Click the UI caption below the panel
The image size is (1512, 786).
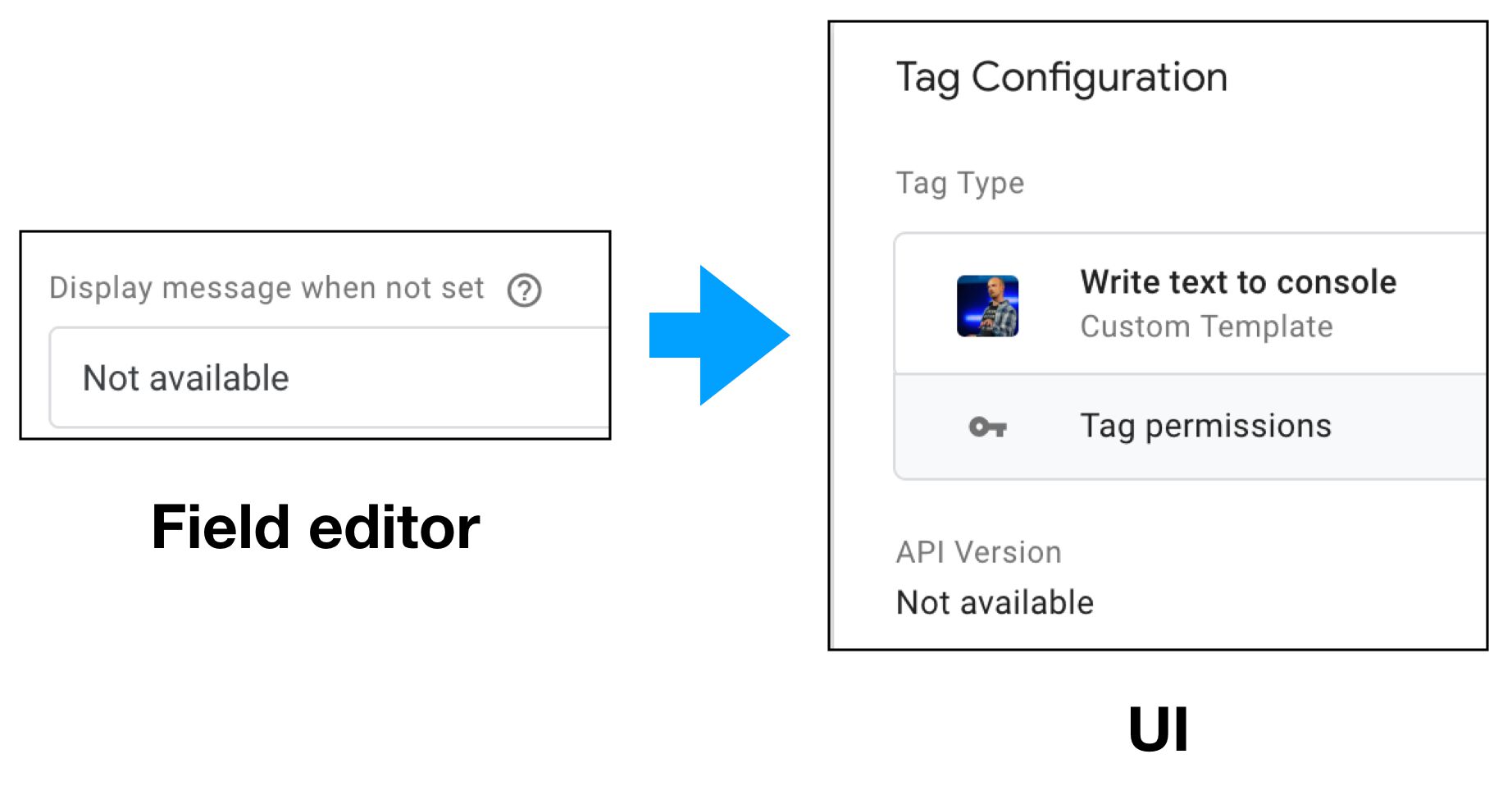1158,729
